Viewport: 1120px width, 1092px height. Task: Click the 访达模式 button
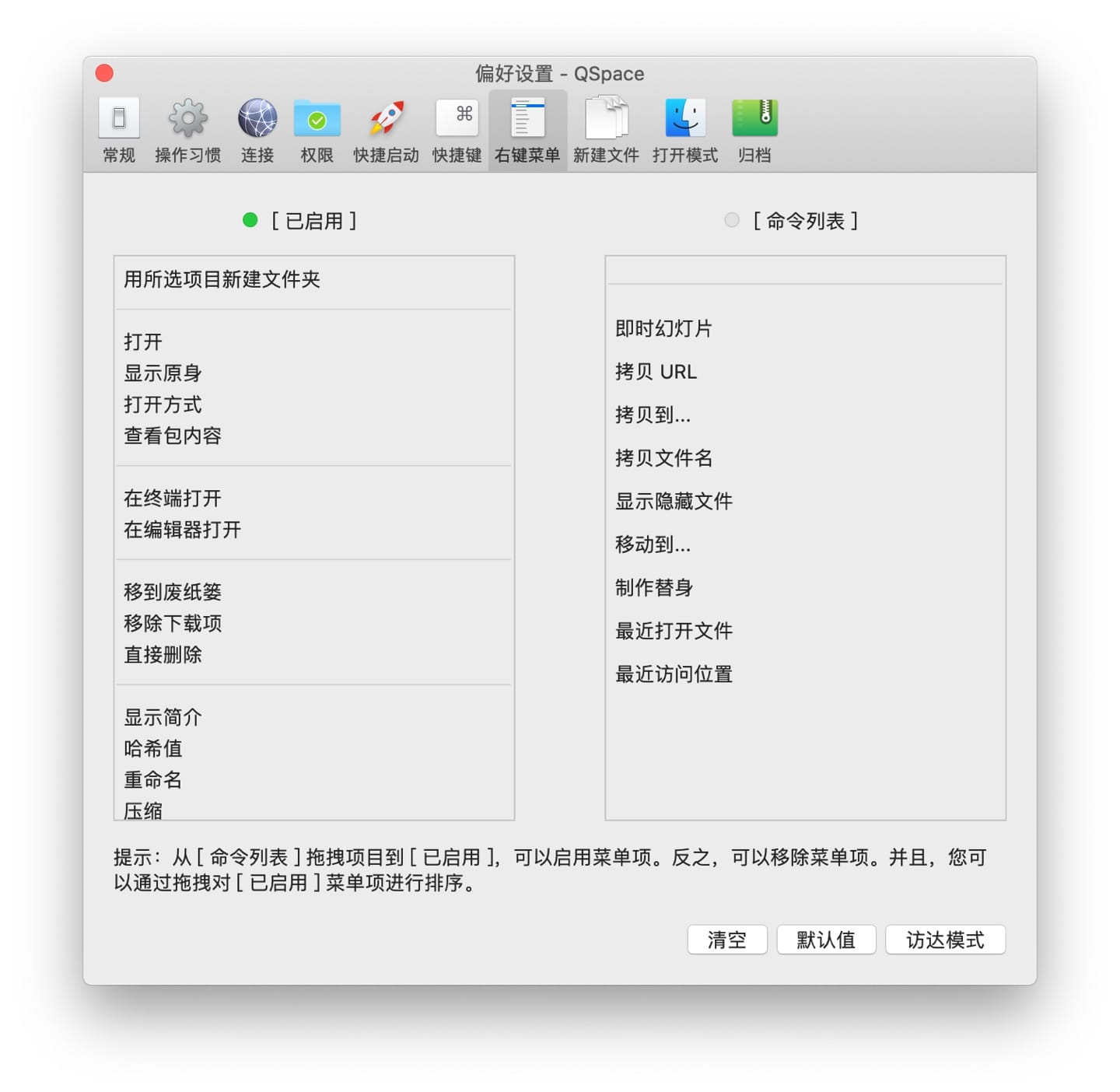944,940
